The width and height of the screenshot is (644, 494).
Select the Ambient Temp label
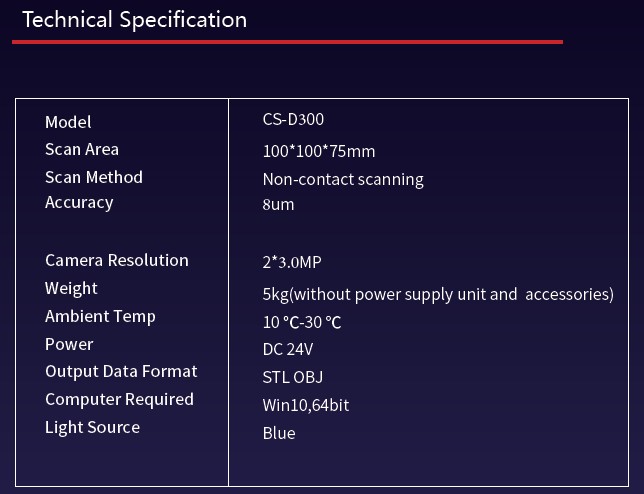point(100,316)
